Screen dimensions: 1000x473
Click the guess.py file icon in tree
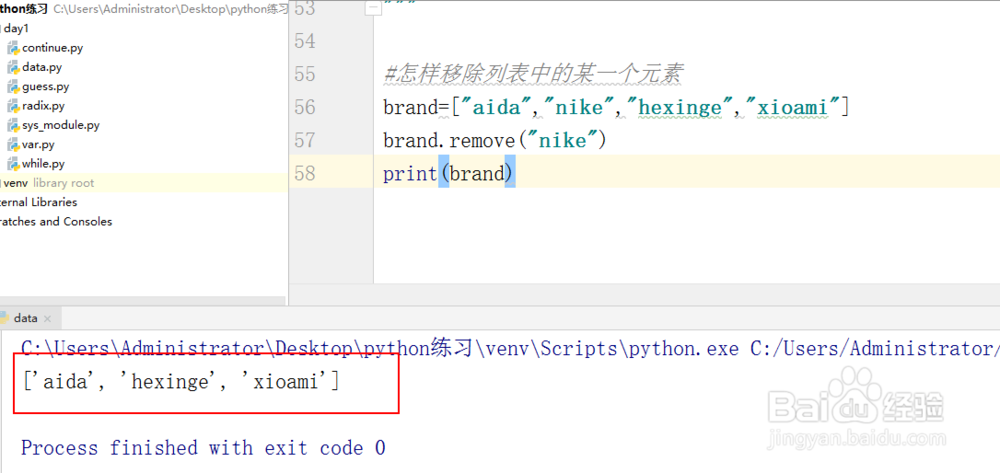13,86
